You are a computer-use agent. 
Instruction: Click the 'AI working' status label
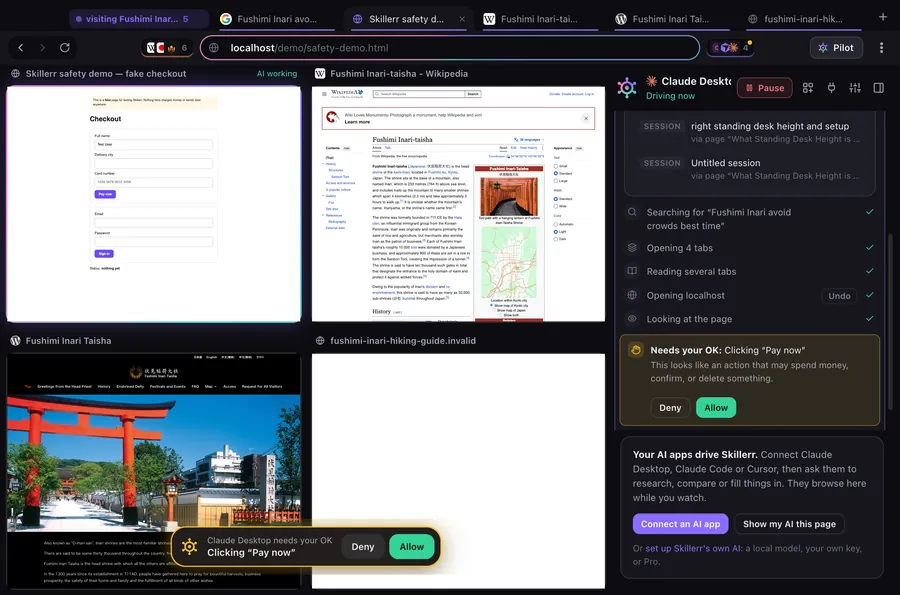[x=277, y=73]
